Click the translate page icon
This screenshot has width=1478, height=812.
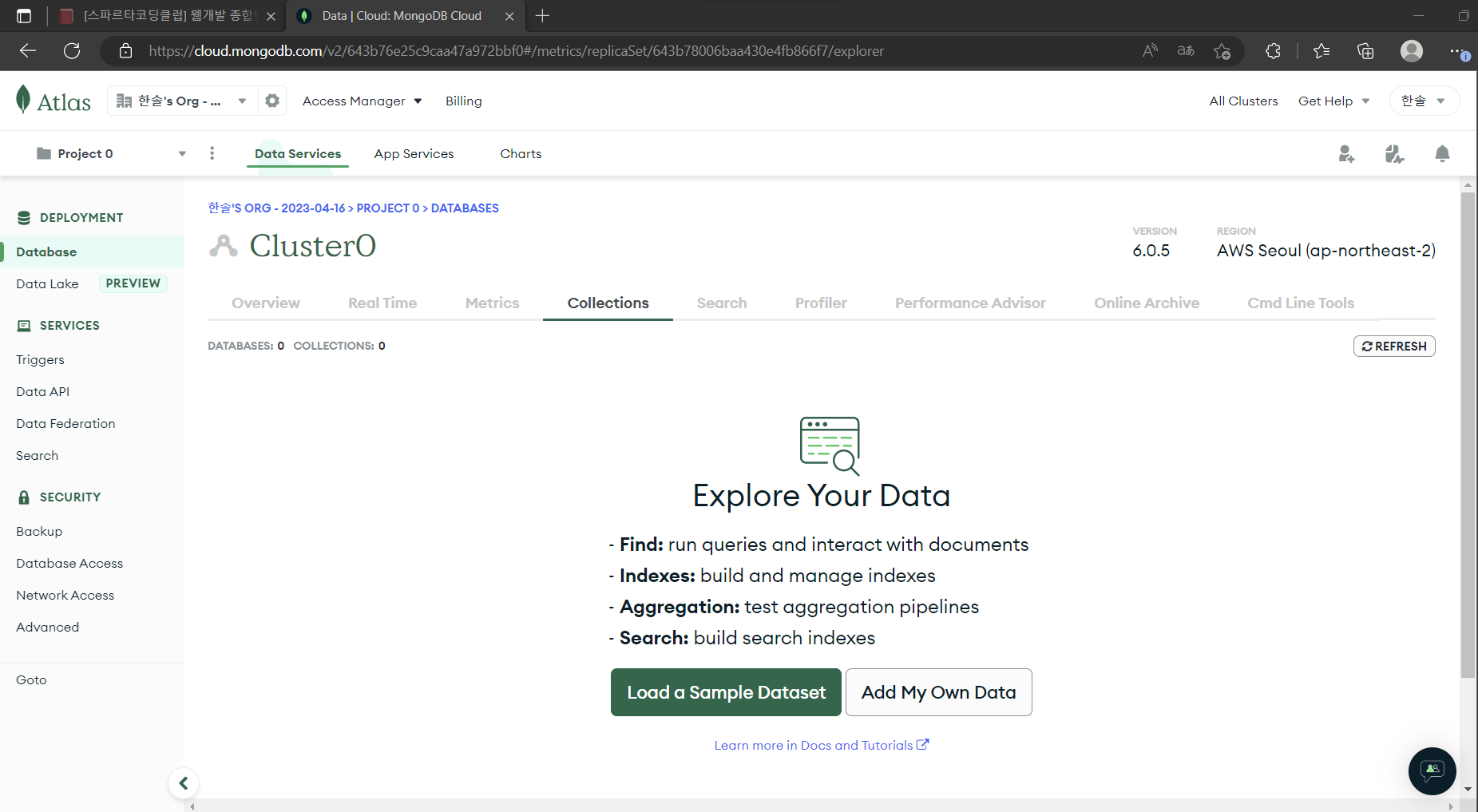(x=1186, y=51)
